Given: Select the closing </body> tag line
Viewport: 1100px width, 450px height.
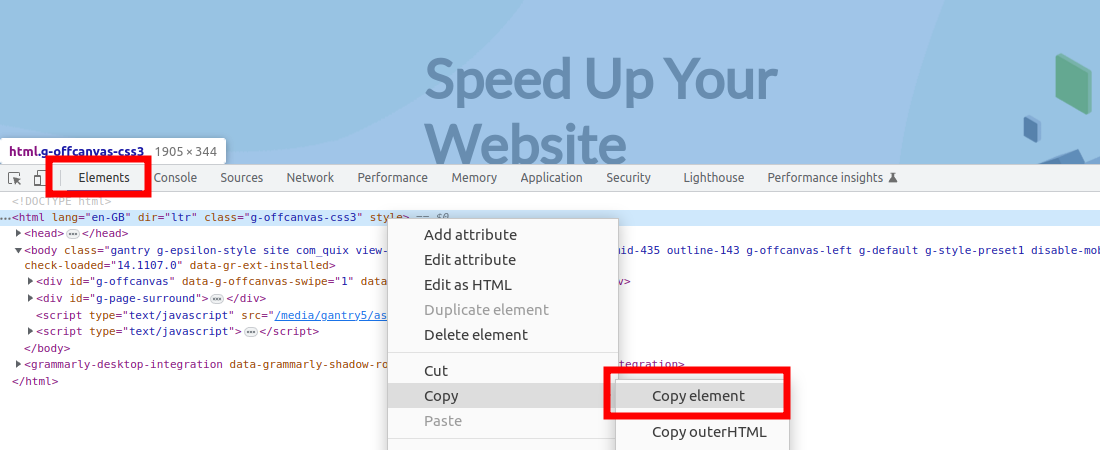Looking at the screenshot, I should tap(47, 348).
